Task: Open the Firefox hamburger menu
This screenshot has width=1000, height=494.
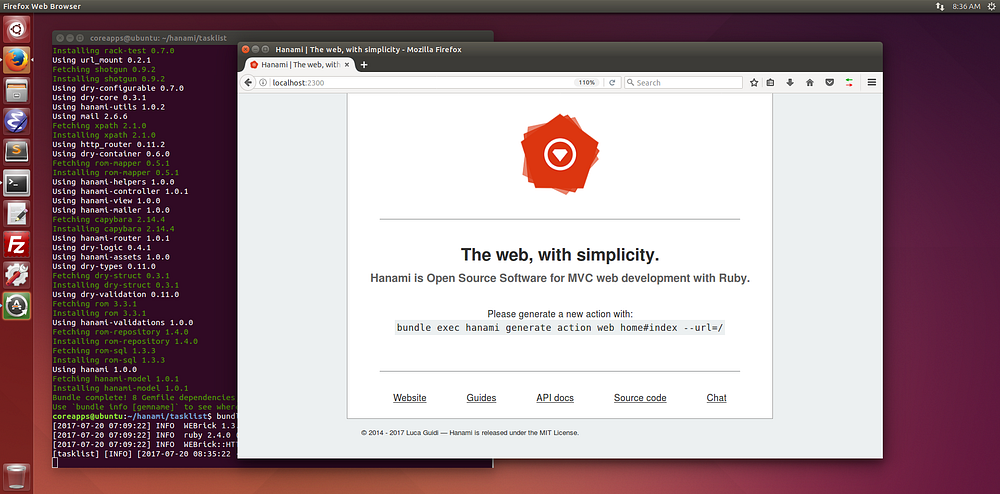Action: 871,82
